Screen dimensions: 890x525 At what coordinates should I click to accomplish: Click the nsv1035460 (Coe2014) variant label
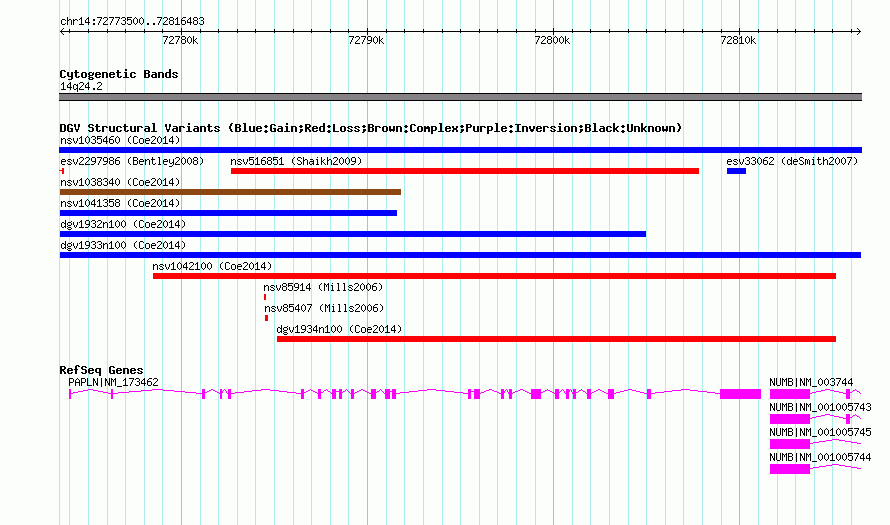point(120,140)
